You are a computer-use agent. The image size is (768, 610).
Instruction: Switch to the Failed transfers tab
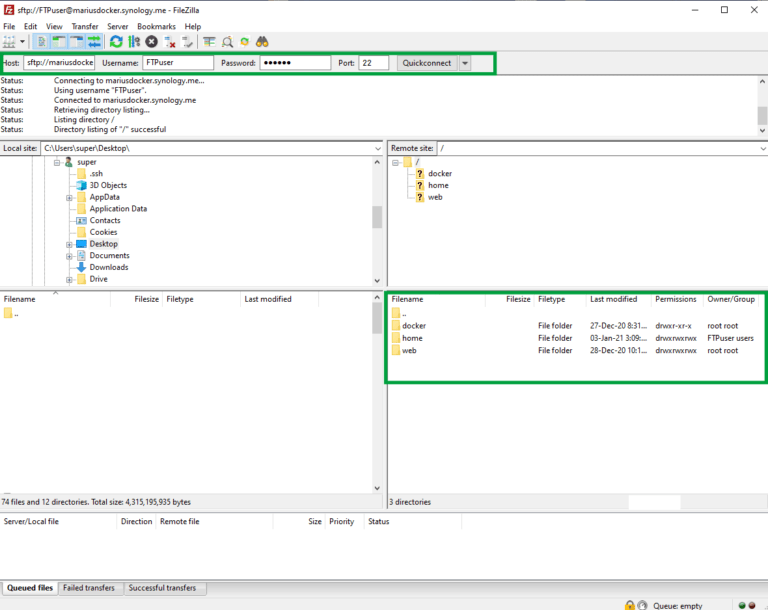89,588
